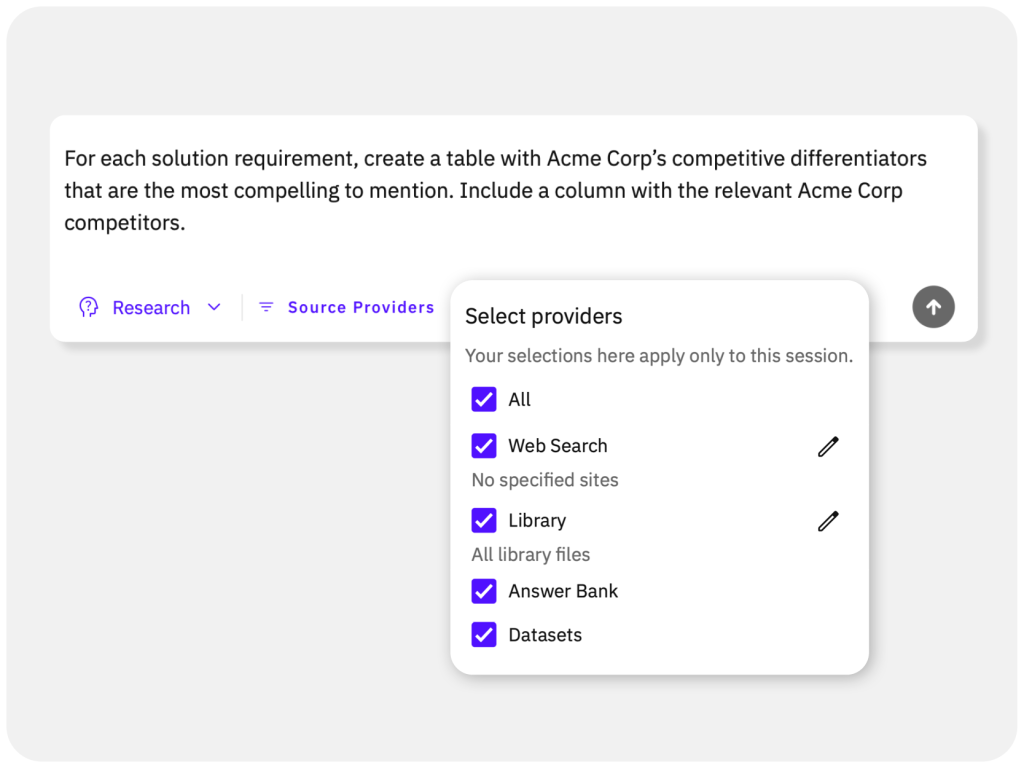Click the Web Search provider label
1024x768 pixels.
point(557,446)
